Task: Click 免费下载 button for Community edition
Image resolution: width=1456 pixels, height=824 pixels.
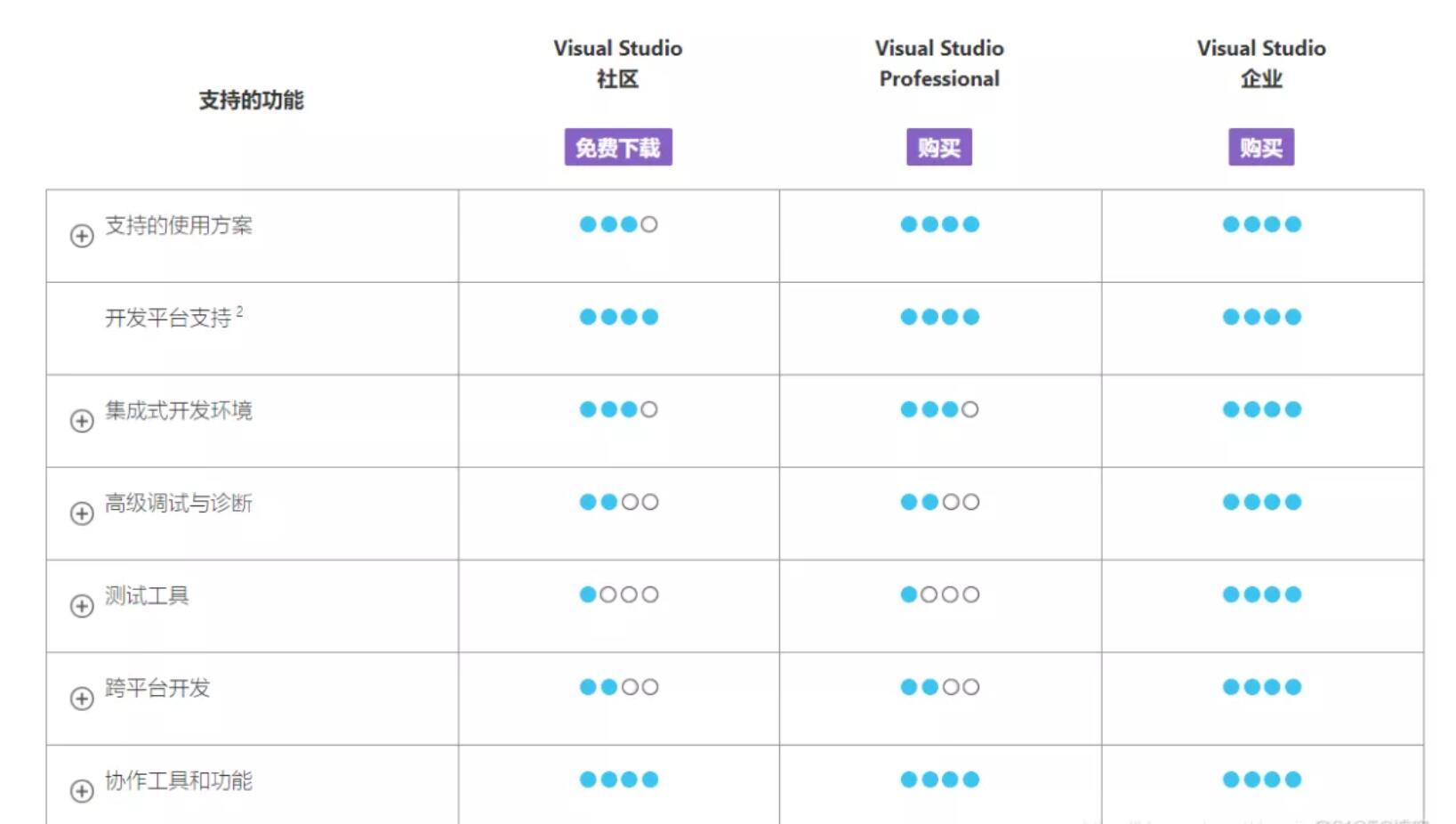Action: 618,147
